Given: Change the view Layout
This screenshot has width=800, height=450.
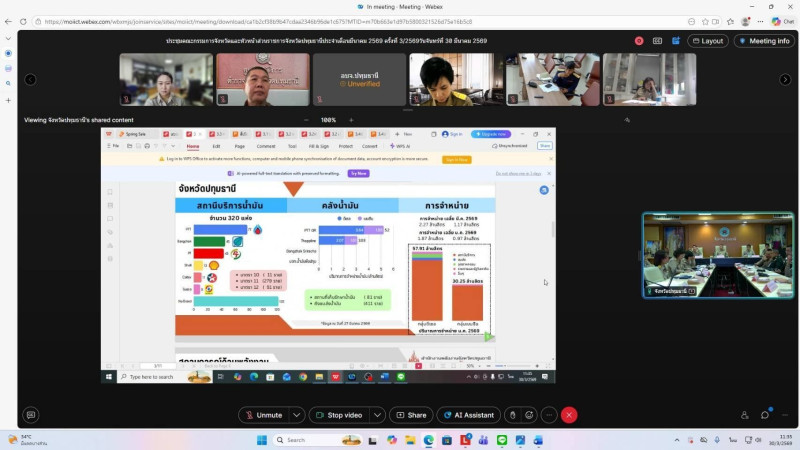Looking at the screenshot, I should (707, 41).
